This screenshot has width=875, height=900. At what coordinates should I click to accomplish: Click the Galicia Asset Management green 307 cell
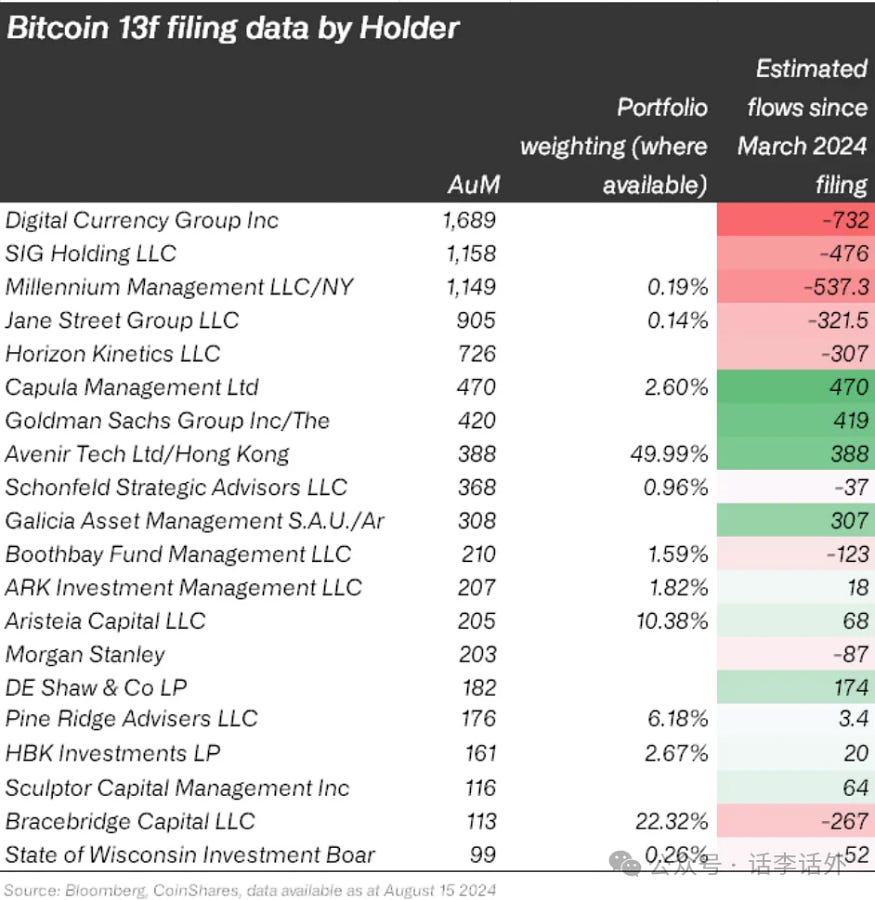(795, 520)
